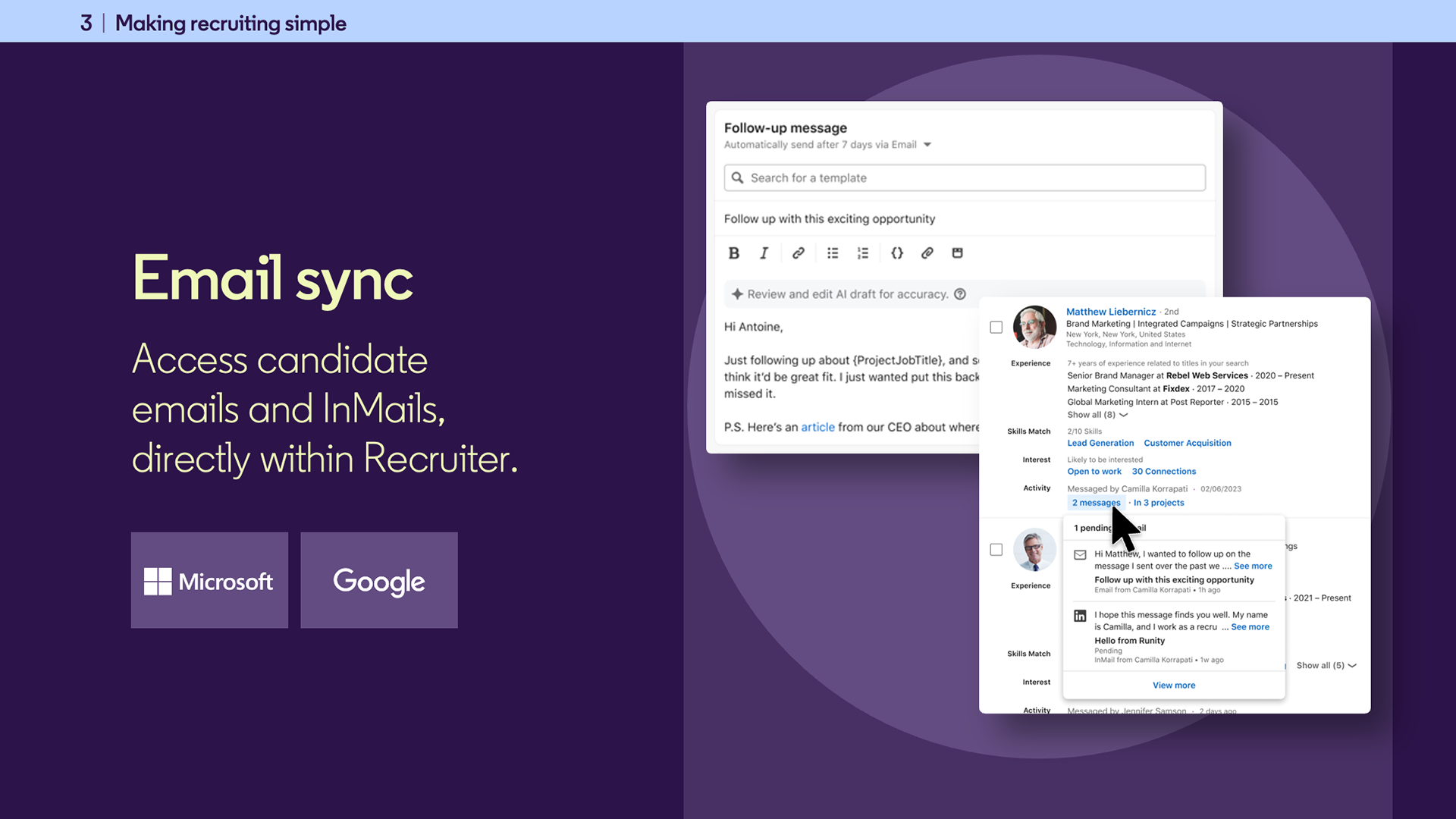Click 'View more' in the messages popup
1456x819 pixels.
click(x=1174, y=686)
